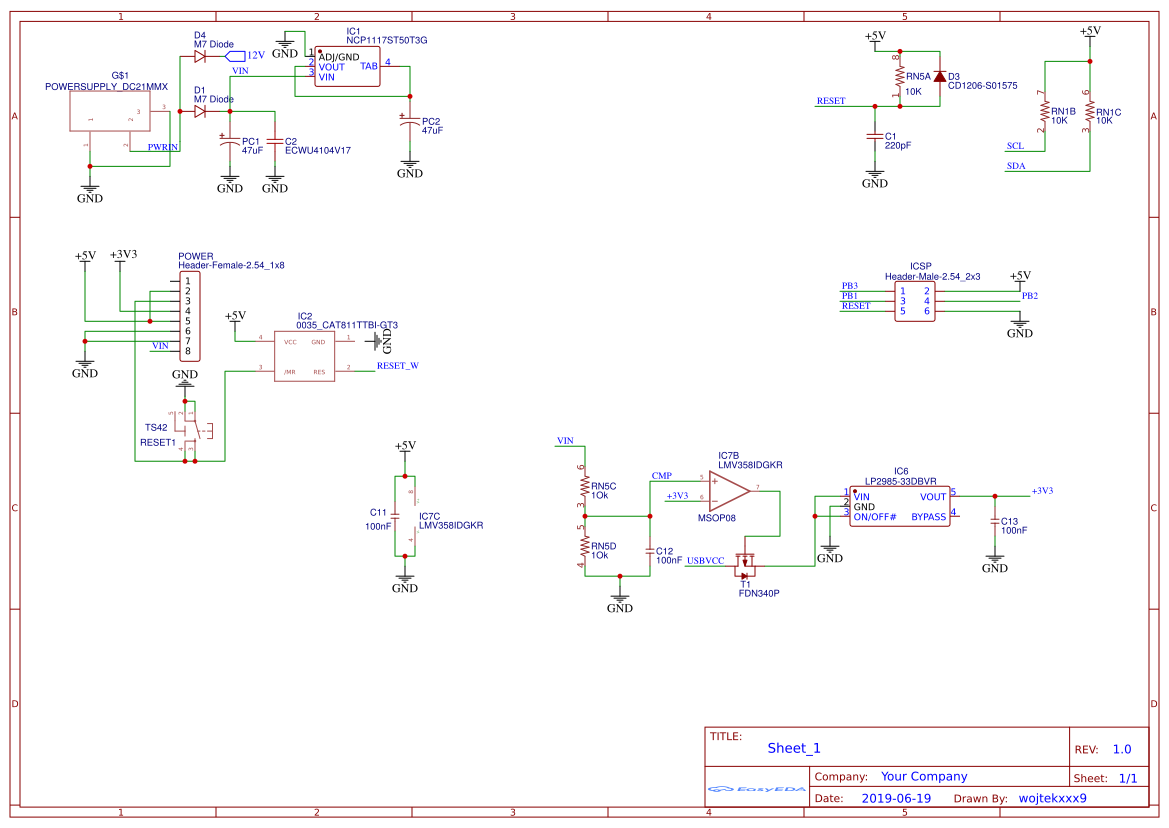This screenshot has height=828, width=1169.
Task: Select the ICSP 2x3 header symbol
Action: coord(914,302)
